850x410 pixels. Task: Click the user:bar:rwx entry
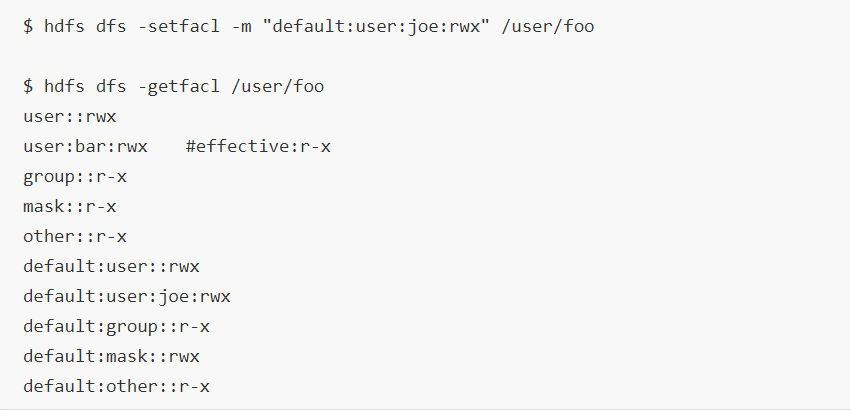point(85,147)
